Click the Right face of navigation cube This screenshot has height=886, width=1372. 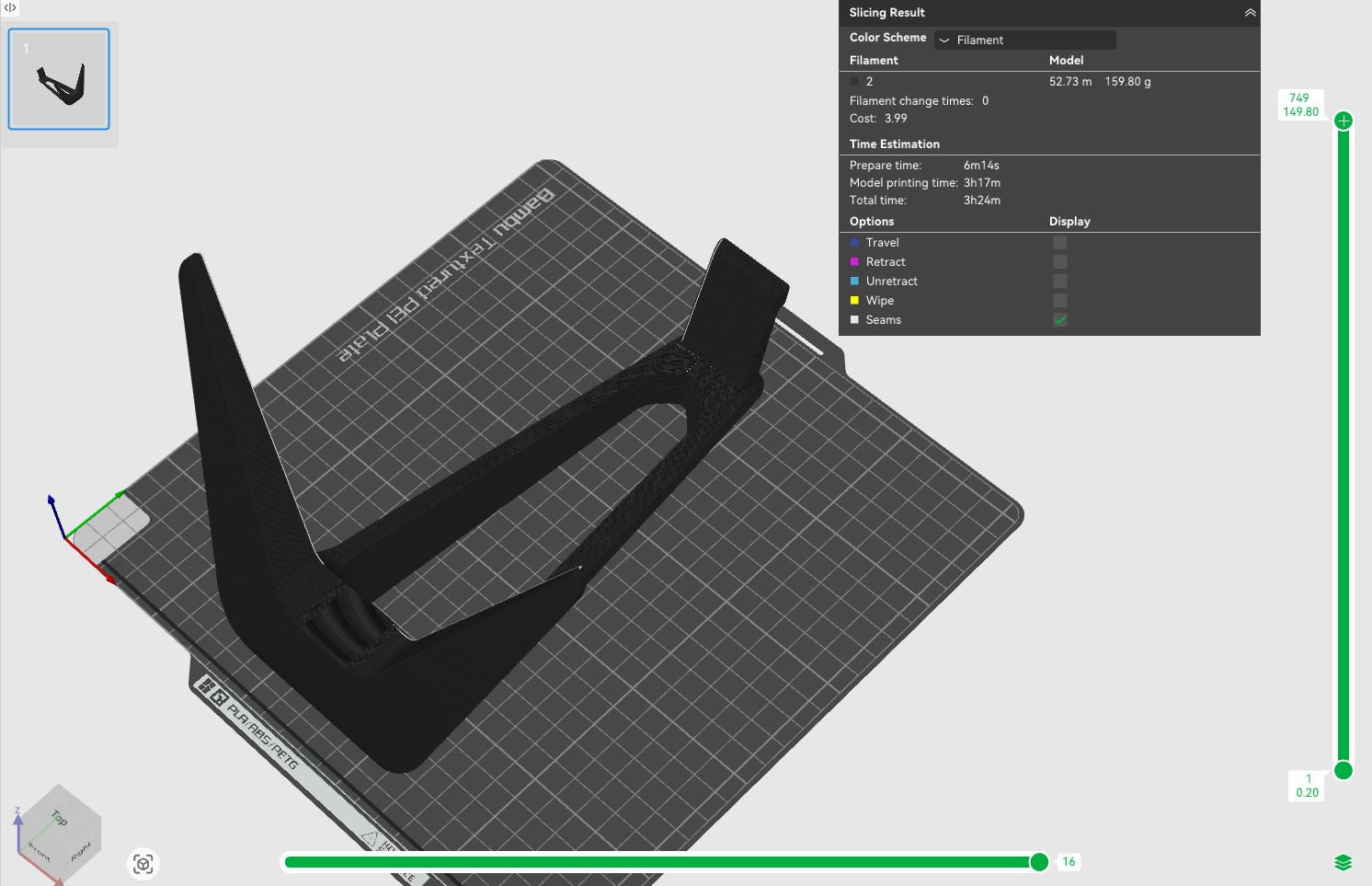click(x=81, y=851)
